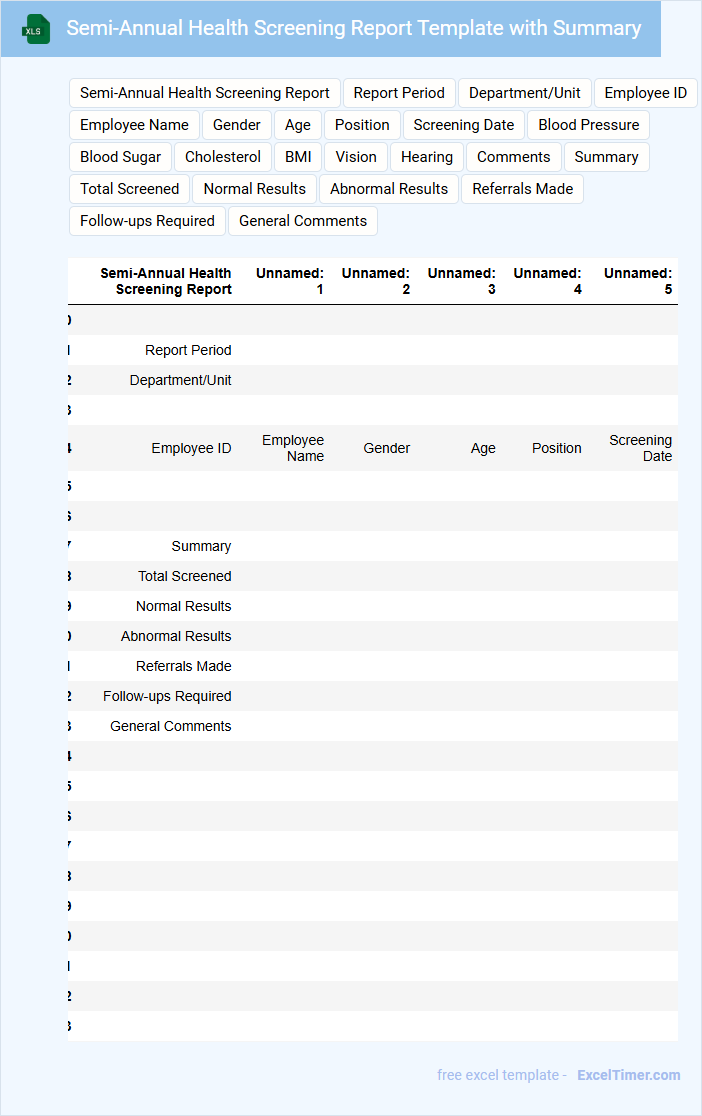This screenshot has height=1116, width=702.
Task: Select the Unnamed: 4 column header
Action: (x=547, y=281)
